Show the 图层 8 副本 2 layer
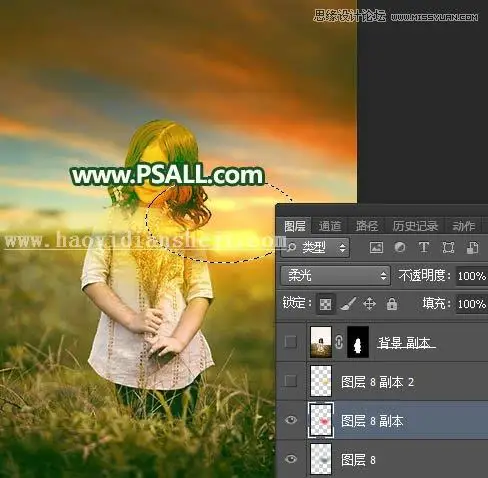Viewport: 488px width, 478px height. (x=291, y=381)
